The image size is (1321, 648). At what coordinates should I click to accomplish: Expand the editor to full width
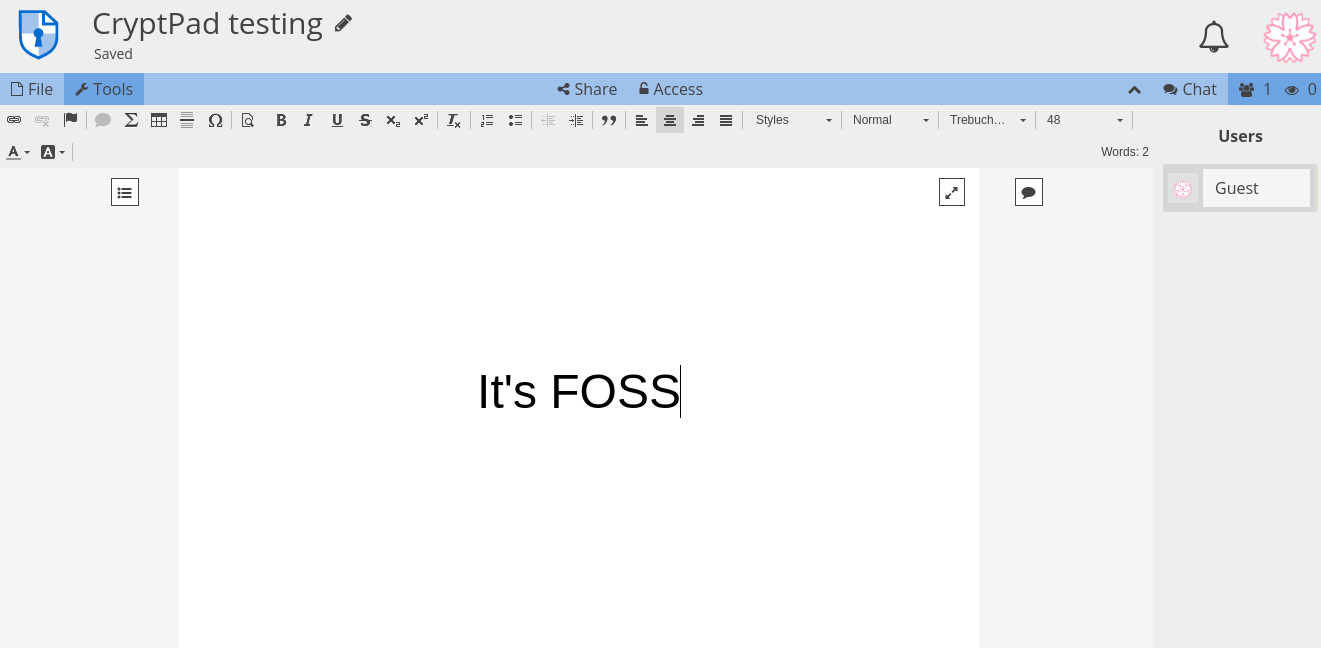click(951, 191)
